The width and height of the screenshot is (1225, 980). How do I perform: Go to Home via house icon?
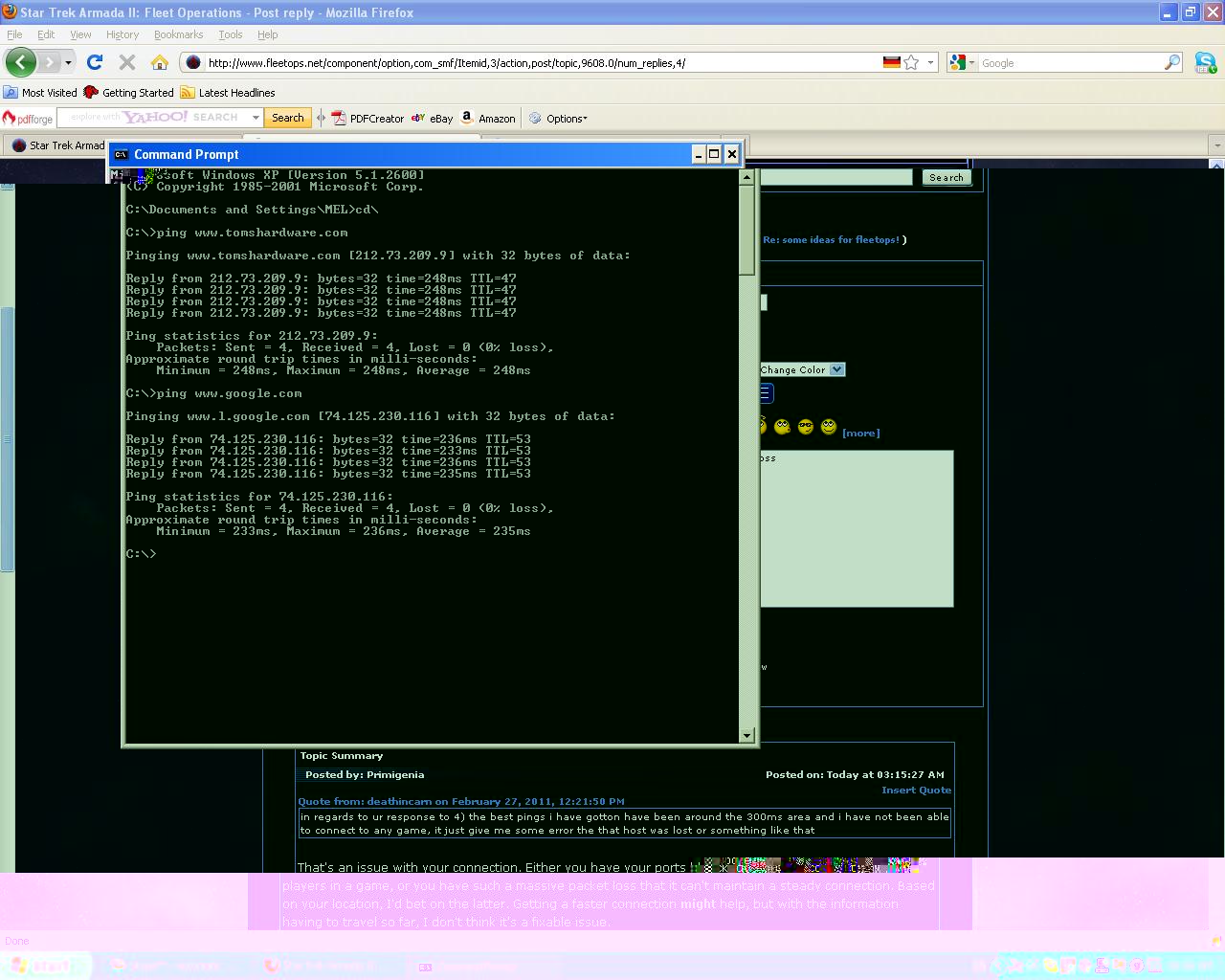click(x=160, y=63)
